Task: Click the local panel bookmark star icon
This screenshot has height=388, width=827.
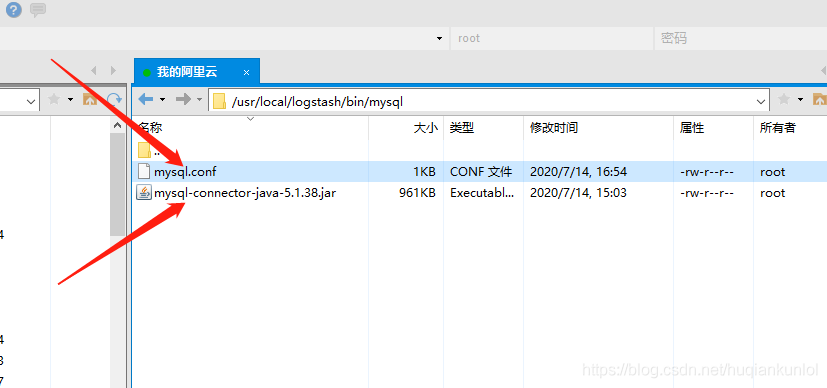Action: (54, 99)
